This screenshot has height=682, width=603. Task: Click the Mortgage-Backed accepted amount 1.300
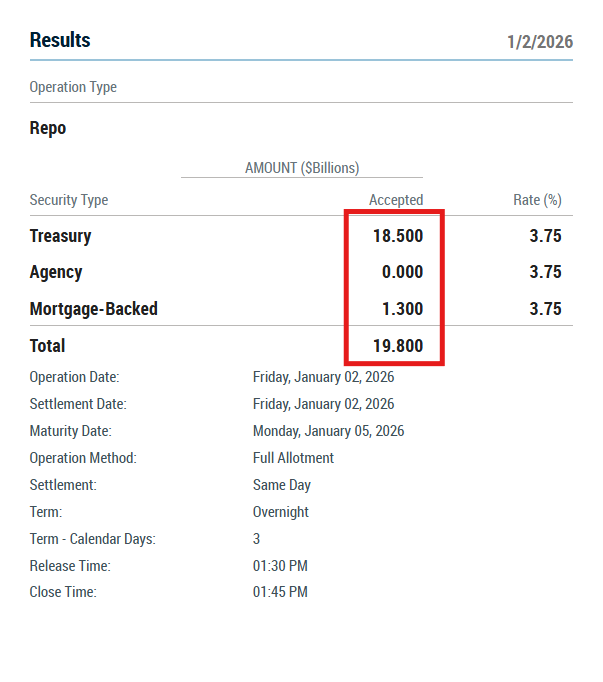point(402,309)
